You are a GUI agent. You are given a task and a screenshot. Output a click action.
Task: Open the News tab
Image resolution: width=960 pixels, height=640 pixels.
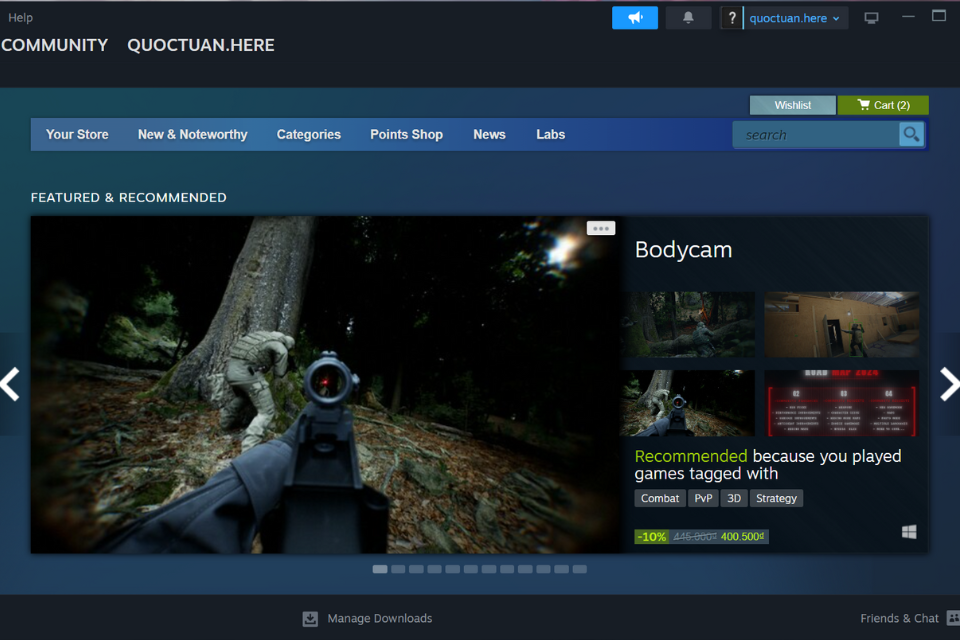489,134
